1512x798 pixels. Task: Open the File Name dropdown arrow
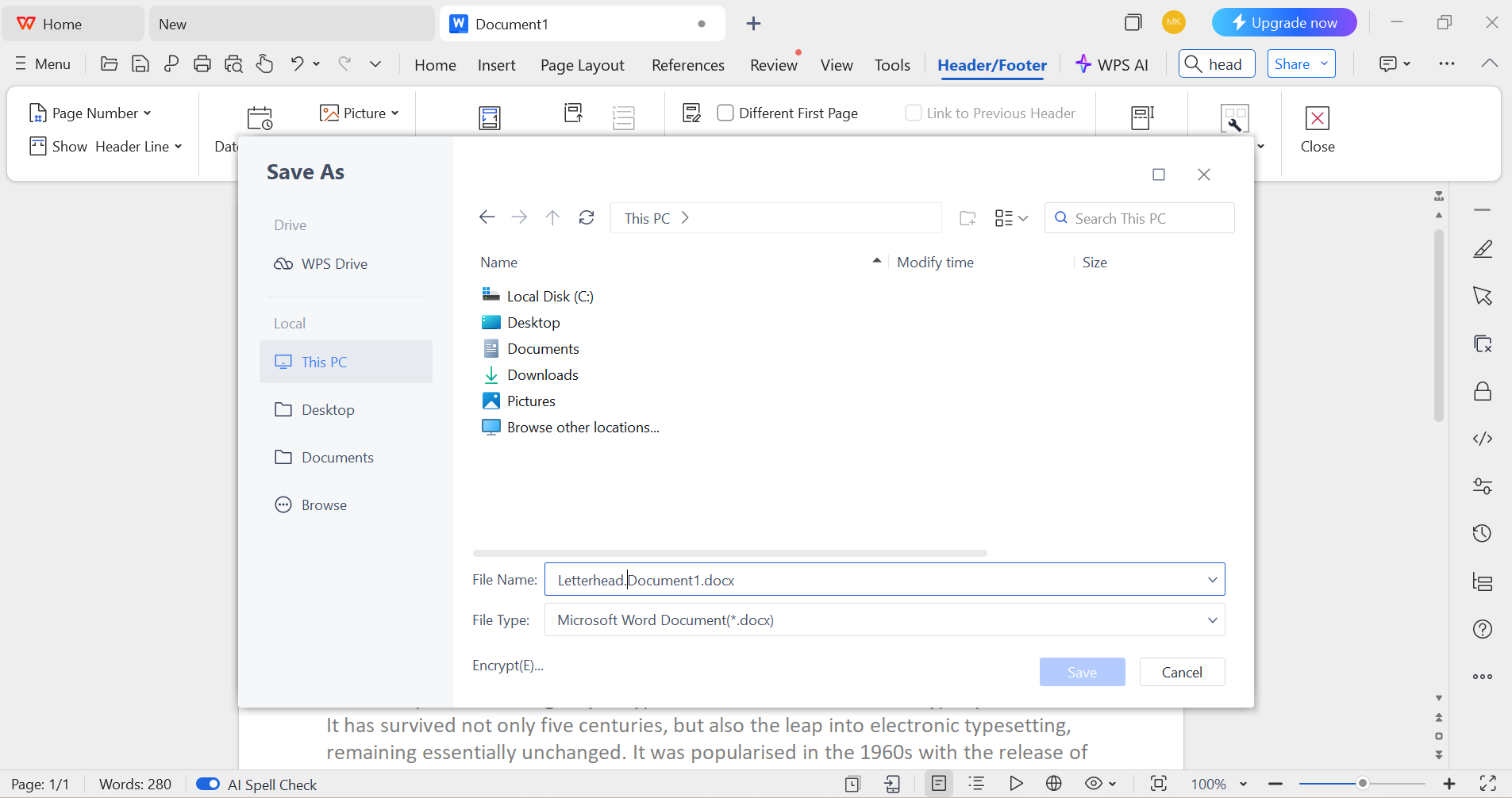(1212, 580)
